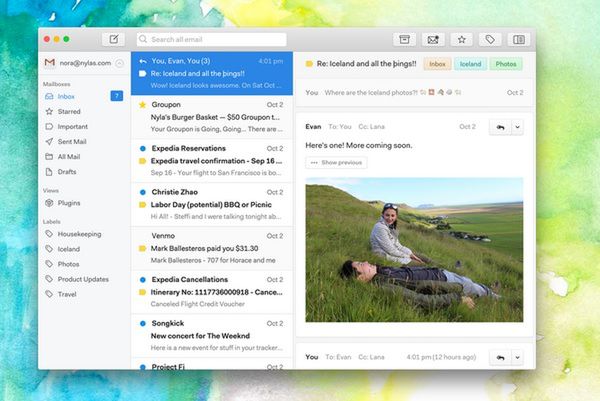600x401 pixels.
Task: Open the Starred mailbox
Action: (84, 111)
